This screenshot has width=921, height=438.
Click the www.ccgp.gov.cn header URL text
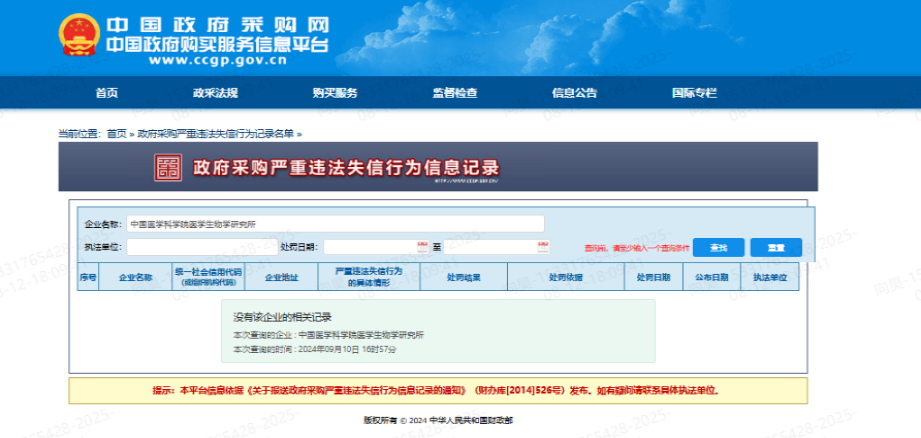pos(217,60)
